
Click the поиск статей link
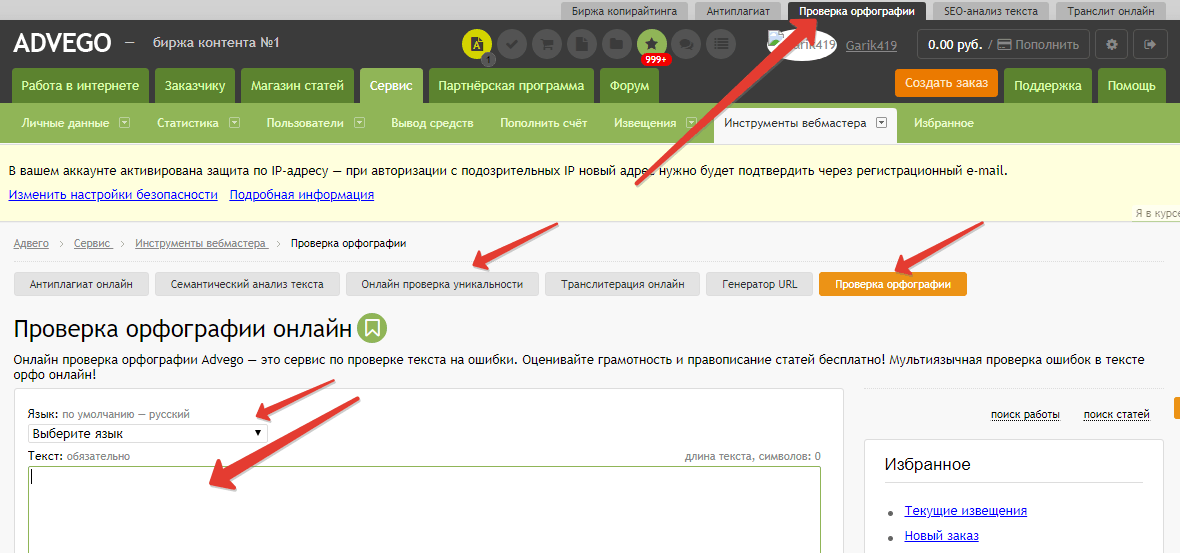[x=1116, y=414]
